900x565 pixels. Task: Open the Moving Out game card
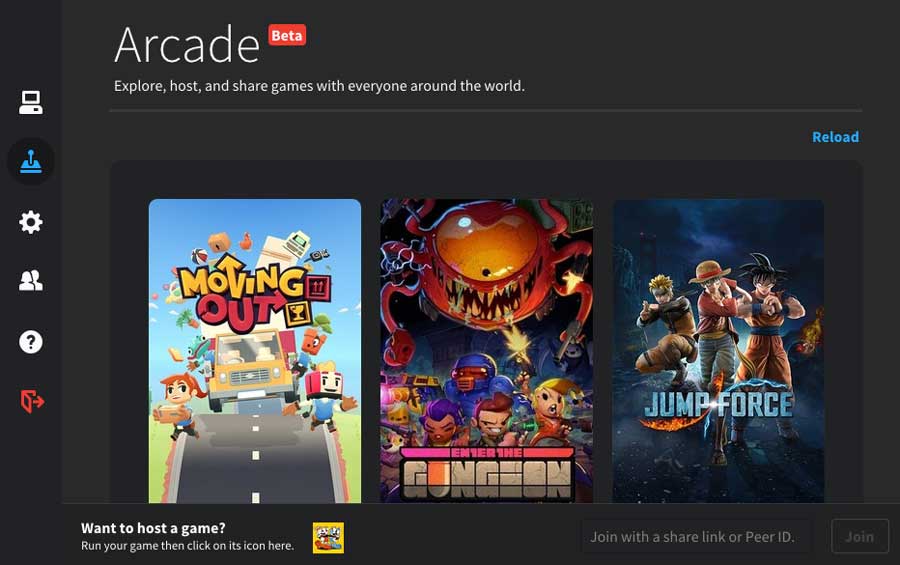tap(255, 351)
